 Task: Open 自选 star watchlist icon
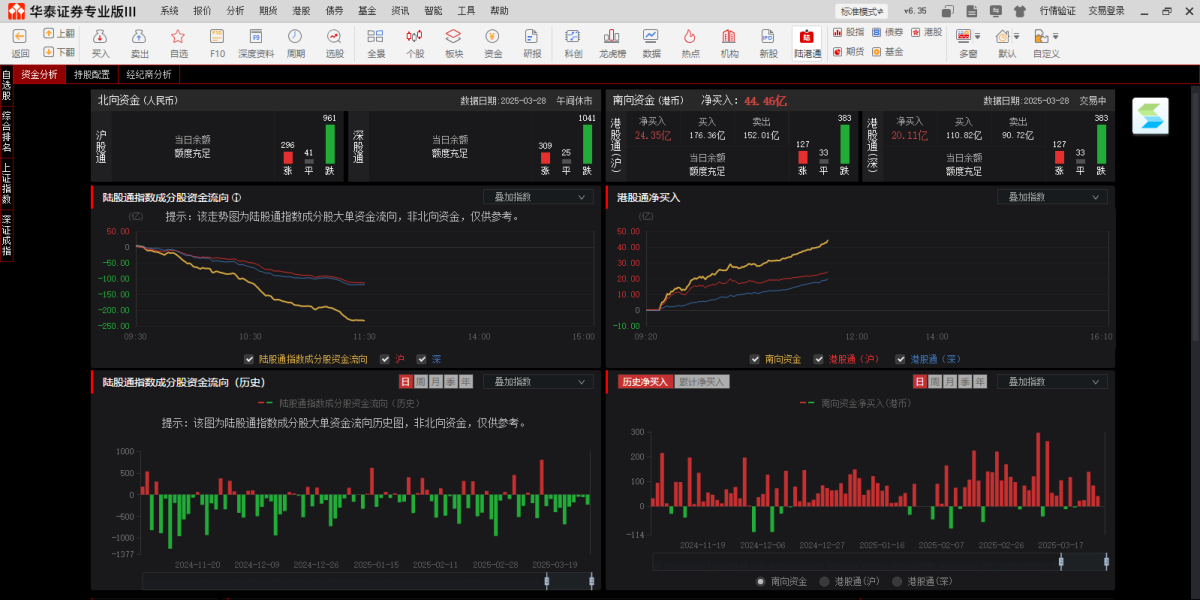pos(179,41)
